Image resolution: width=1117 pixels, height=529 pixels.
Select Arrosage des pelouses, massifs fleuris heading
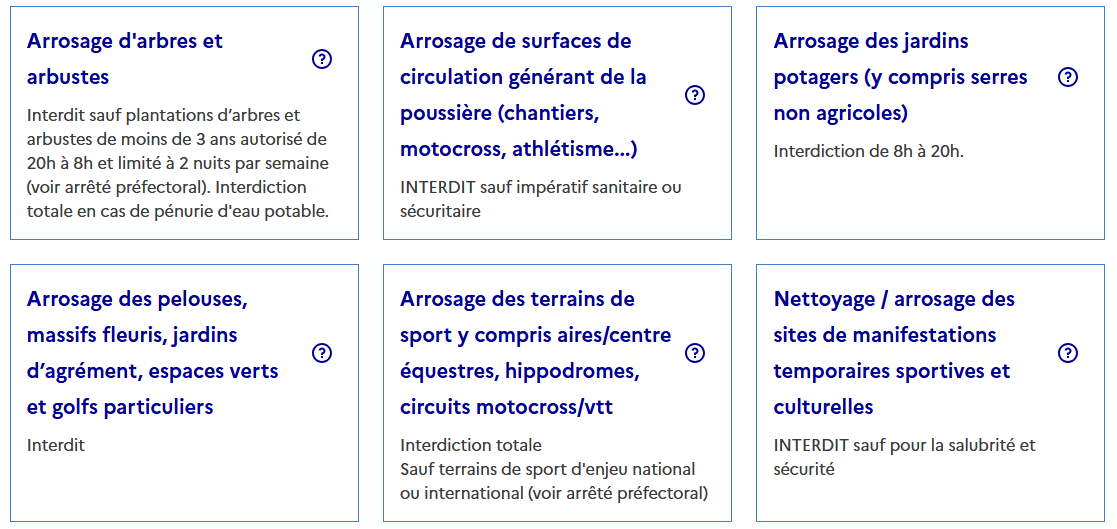[152, 353]
